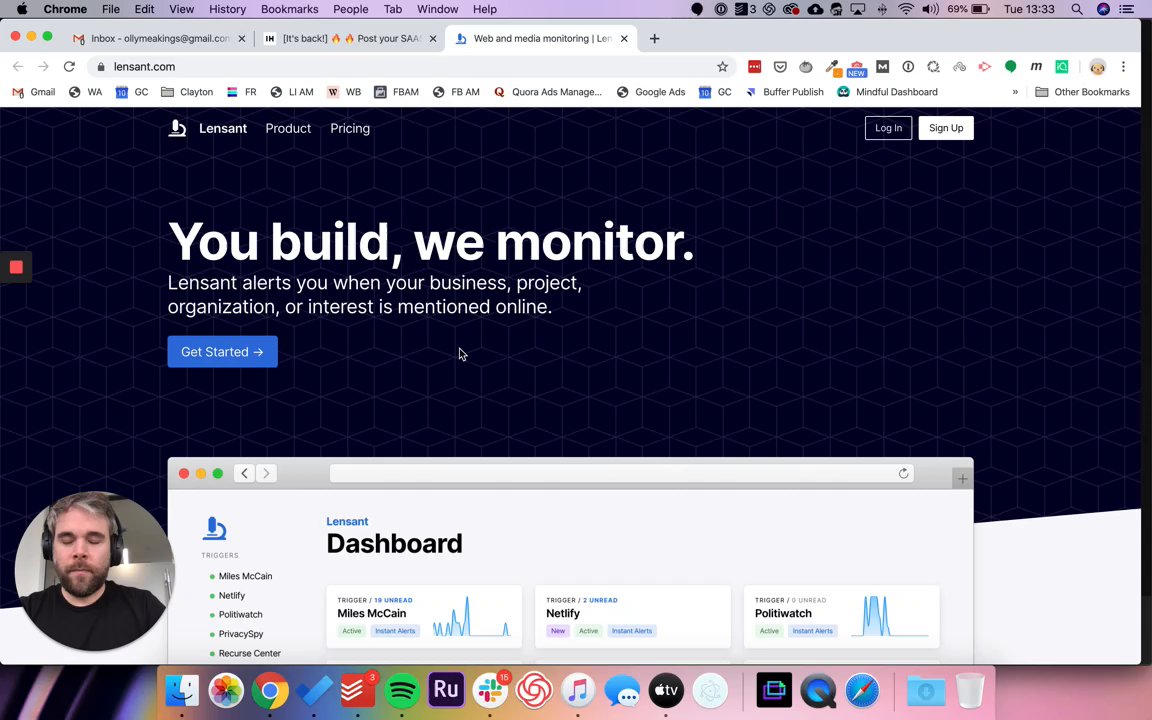Open Finder from the dock
The image size is (1152, 720).
(x=181, y=690)
